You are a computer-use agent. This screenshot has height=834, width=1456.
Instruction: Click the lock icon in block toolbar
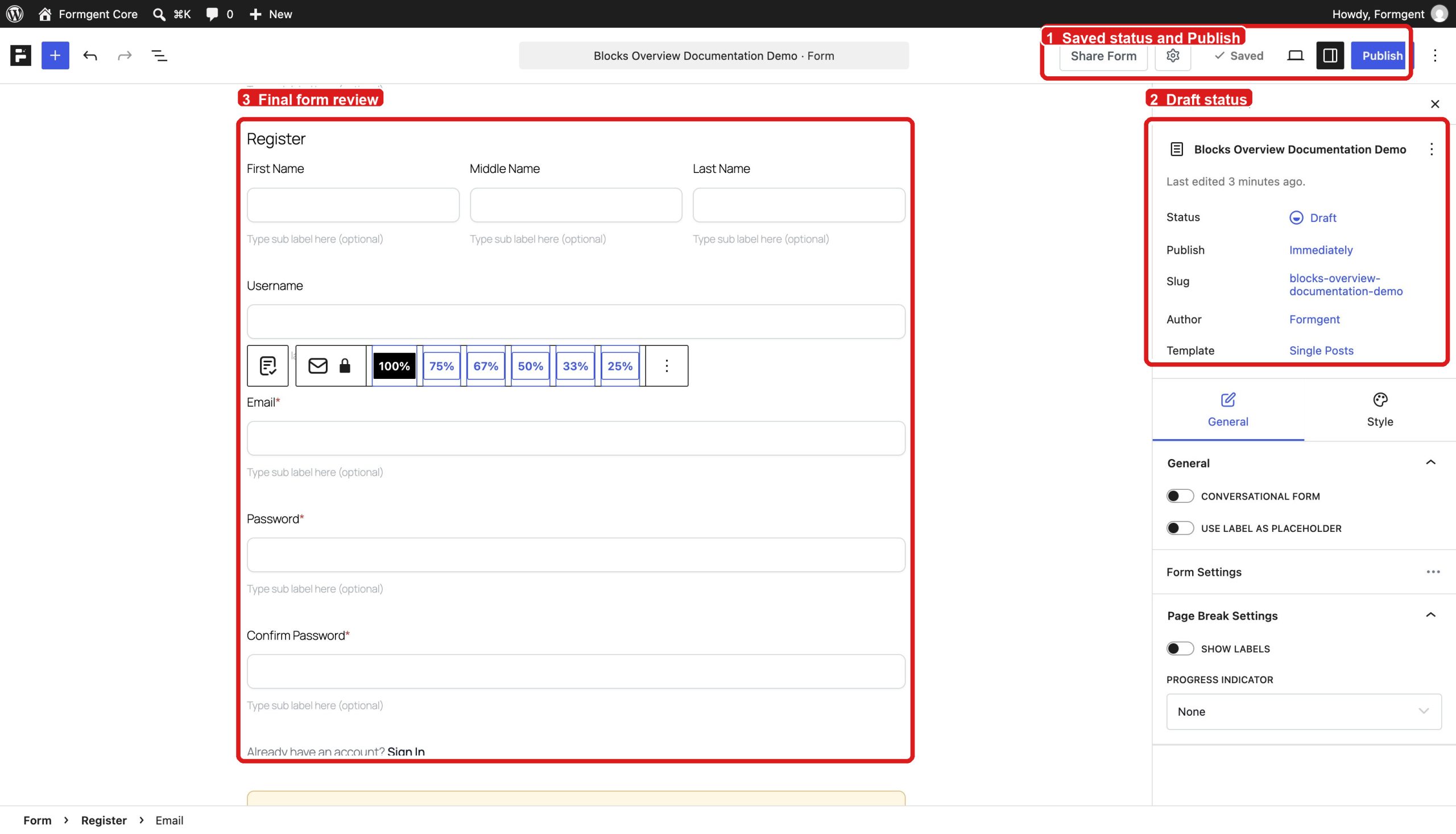click(x=345, y=365)
